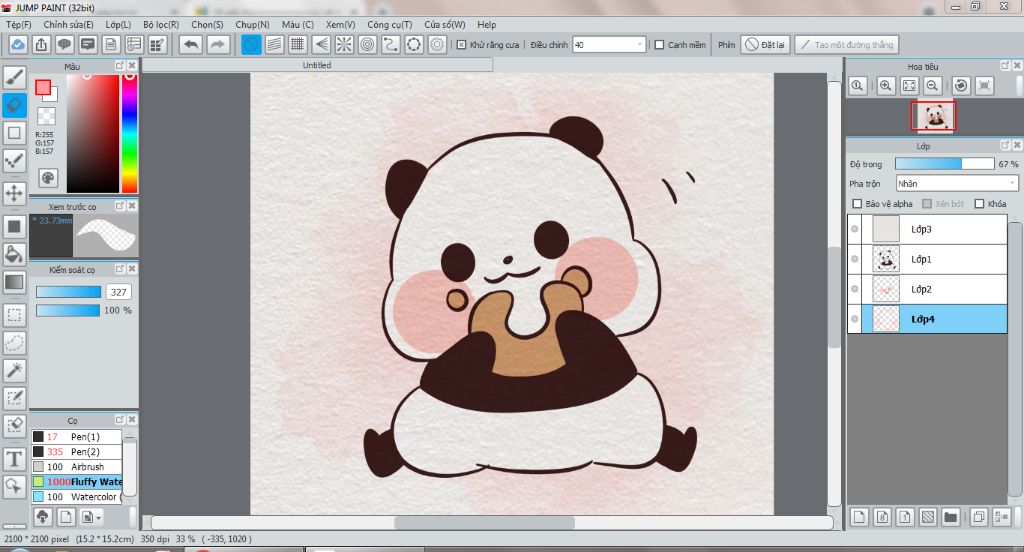Image resolution: width=1024 pixels, height=552 pixels.
Task: Enable concentric circle snap guide
Action: [368, 44]
